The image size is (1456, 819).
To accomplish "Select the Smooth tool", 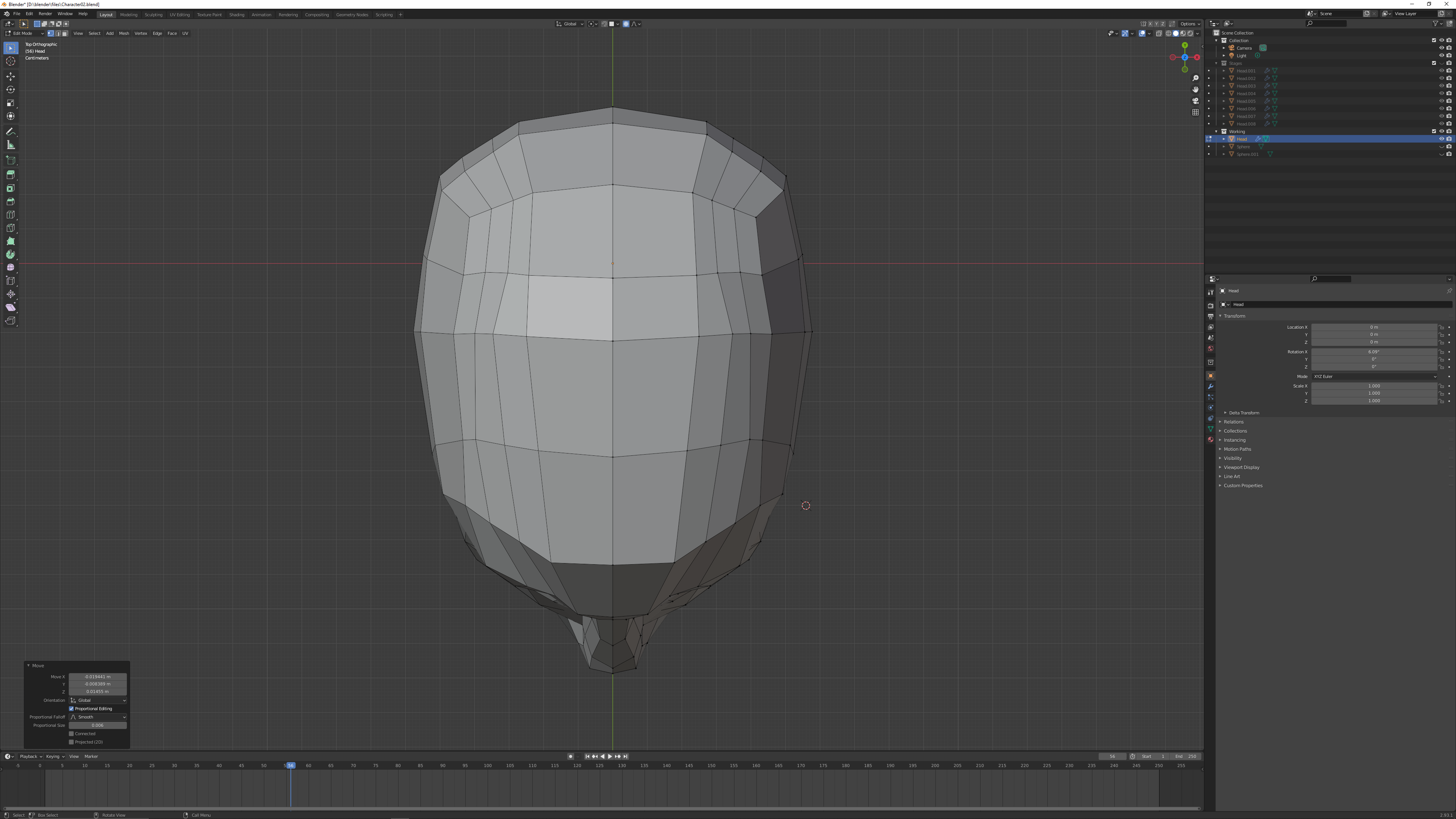I will click(x=11, y=268).
